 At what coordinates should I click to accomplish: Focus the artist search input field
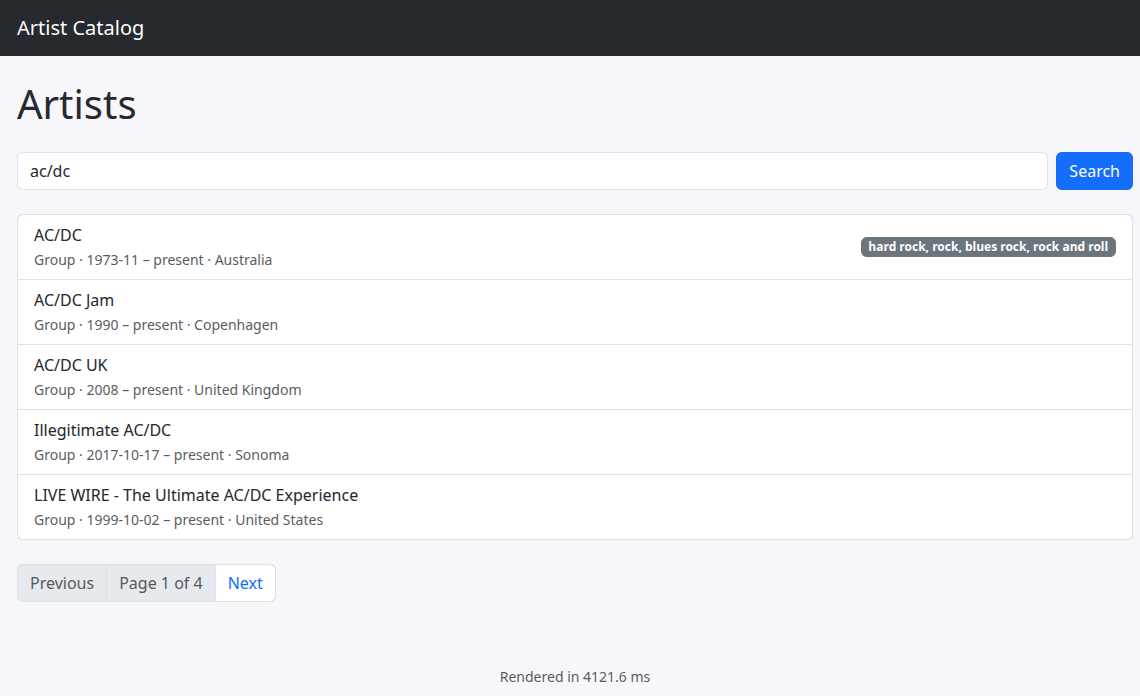(532, 171)
